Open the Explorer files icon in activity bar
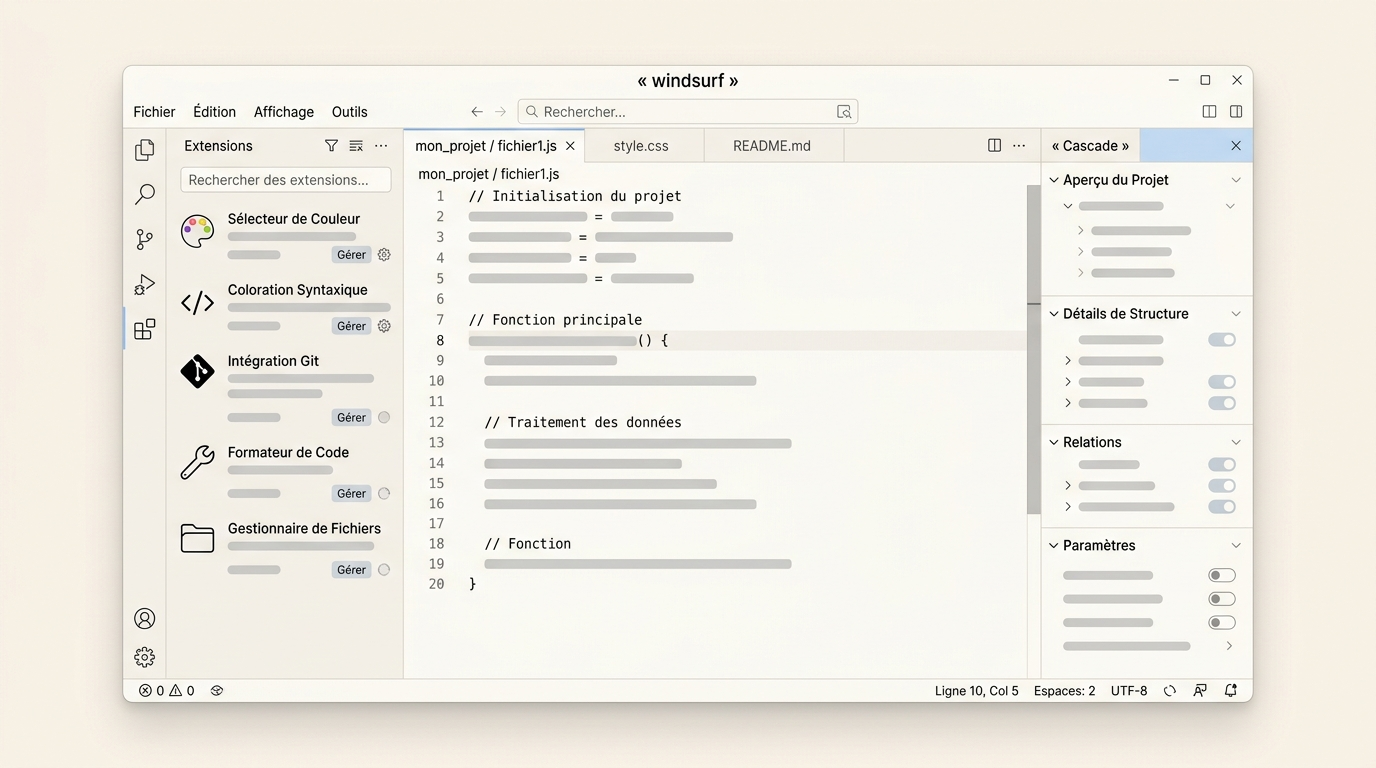Image resolution: width=1376 pixels, height=768 pixels. pos(145,149)
